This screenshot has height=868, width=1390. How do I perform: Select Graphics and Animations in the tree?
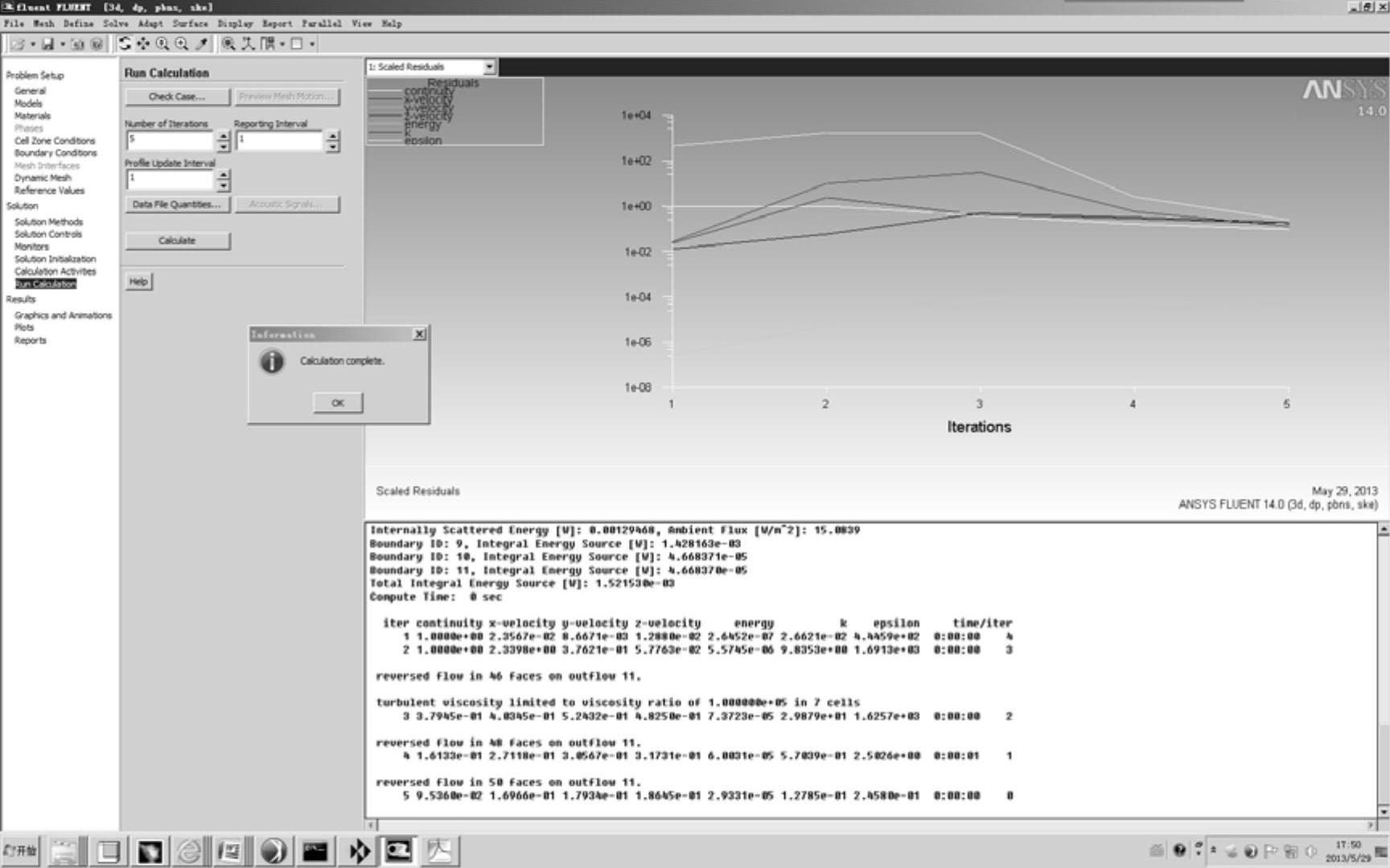tap(63, 315)
